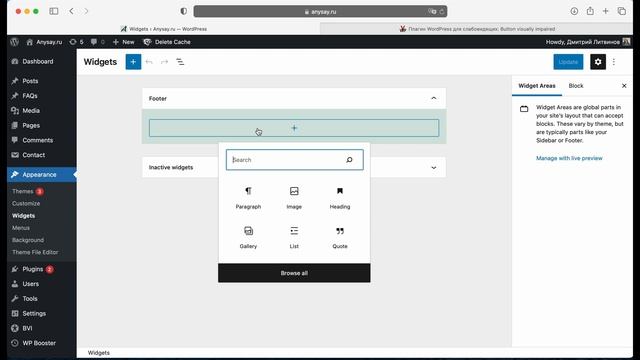
Task: Toggle the settings gear panel
Action: coord(598,62)
